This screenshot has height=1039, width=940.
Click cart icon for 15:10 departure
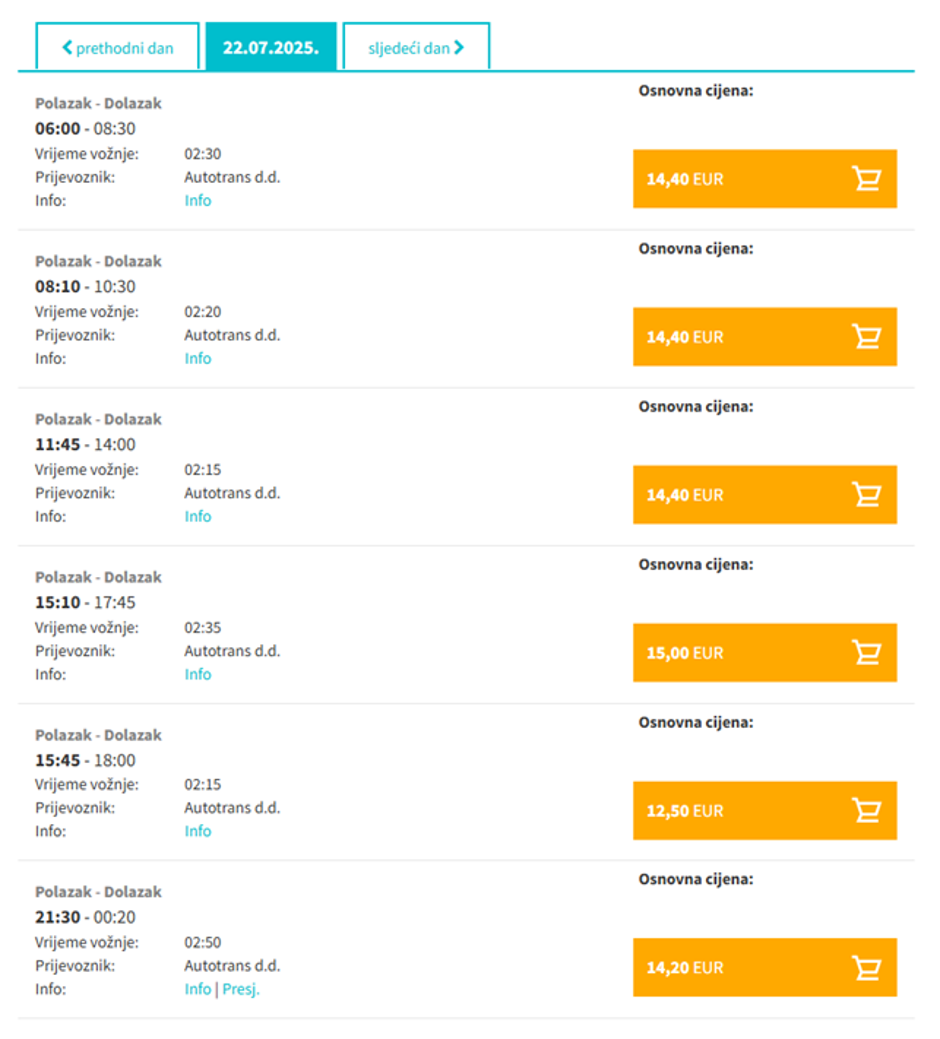tap(866, 653)
